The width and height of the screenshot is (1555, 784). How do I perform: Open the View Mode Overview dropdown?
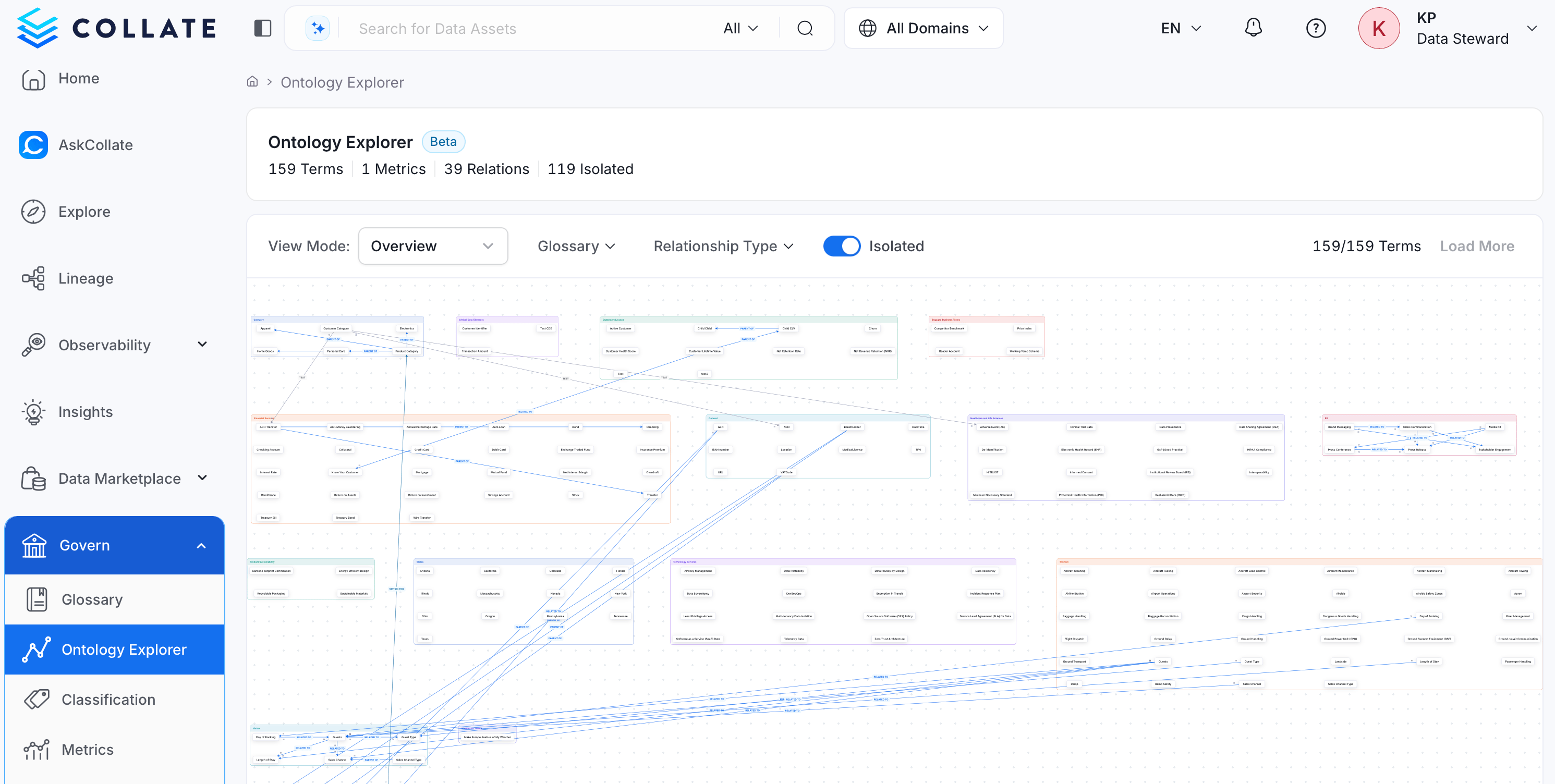[433, 246]
